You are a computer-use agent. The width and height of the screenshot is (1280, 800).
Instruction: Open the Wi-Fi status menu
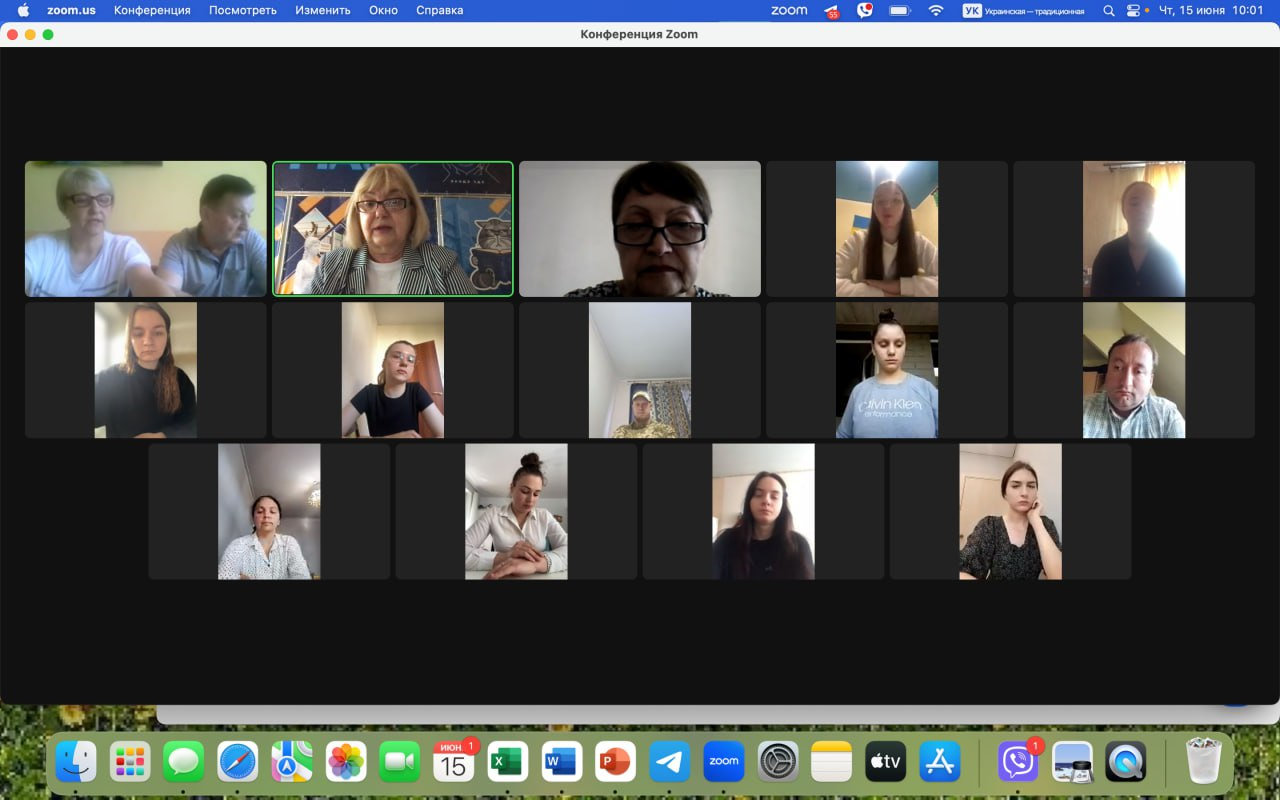coord(936,10)
